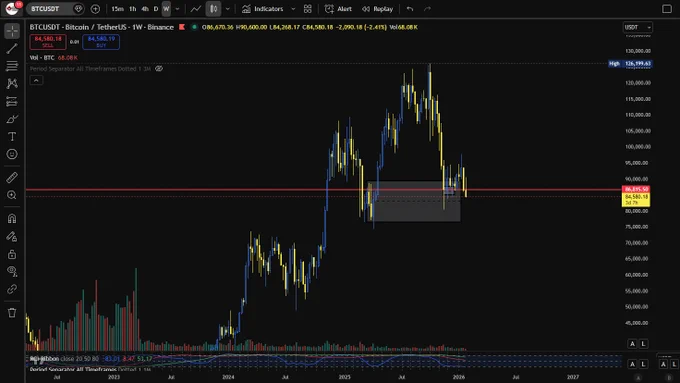Open the indicator templates grid icon
Viewport: 680px width, 383px height.
[x=307, y=9]
